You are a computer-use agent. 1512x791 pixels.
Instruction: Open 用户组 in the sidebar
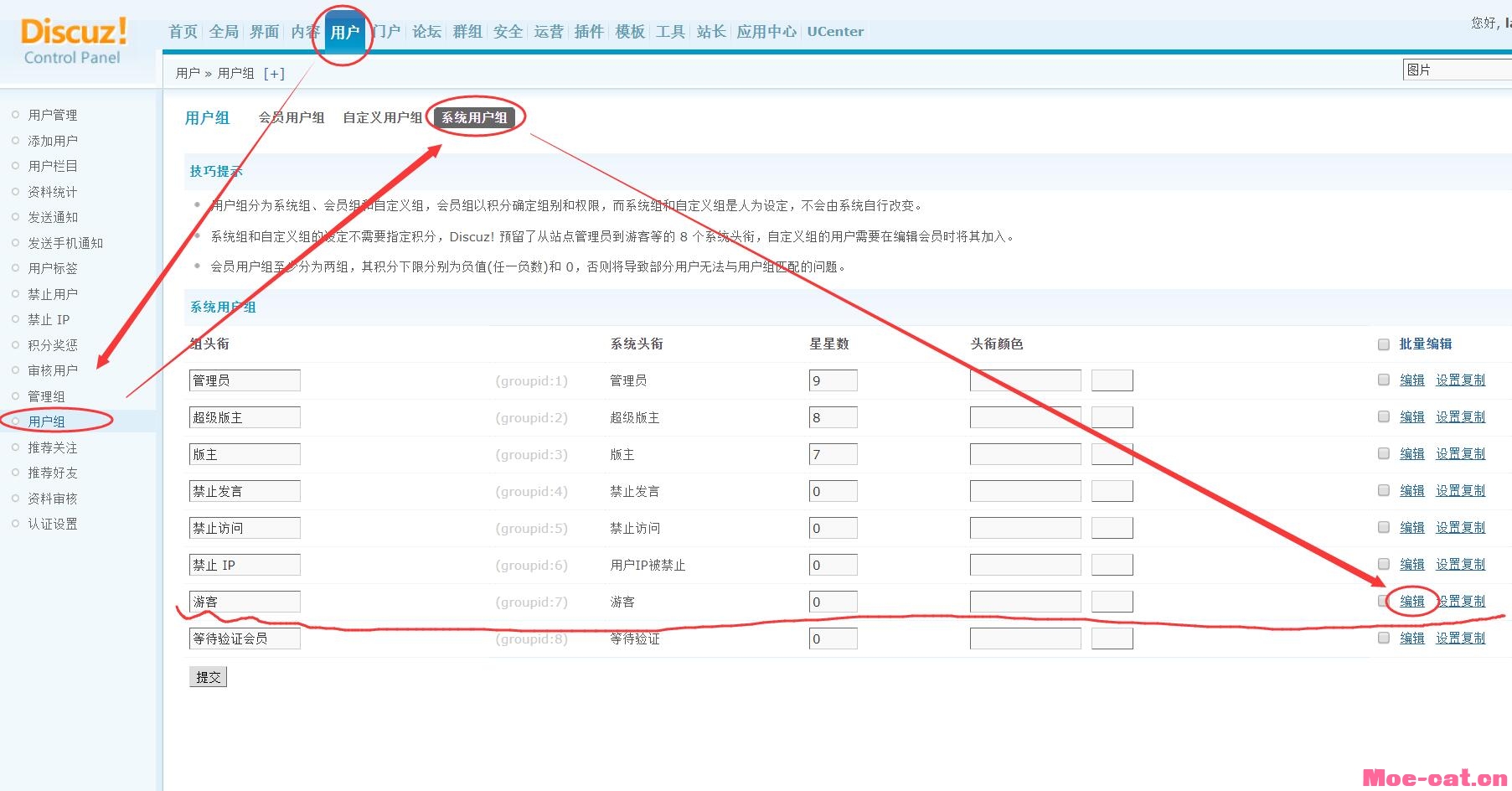[46, 421]
